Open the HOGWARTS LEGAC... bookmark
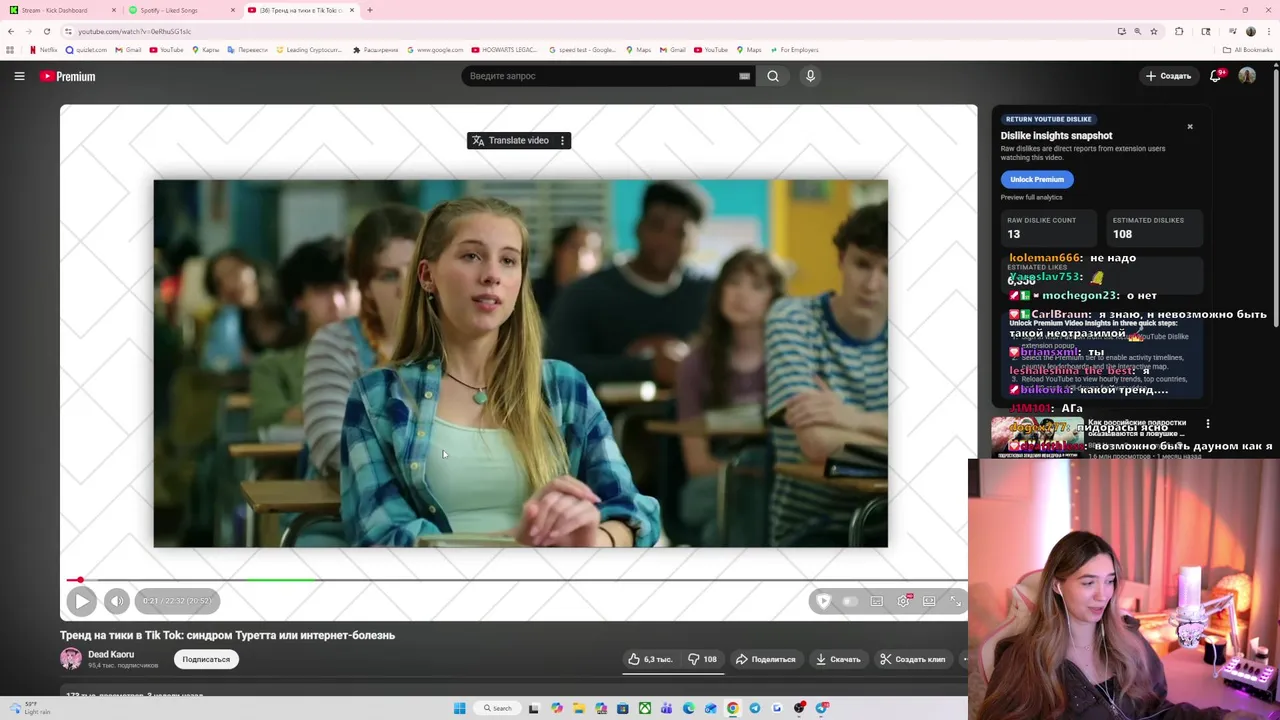Viewport: 1280px width, 720px height. (x=505, y=50)
